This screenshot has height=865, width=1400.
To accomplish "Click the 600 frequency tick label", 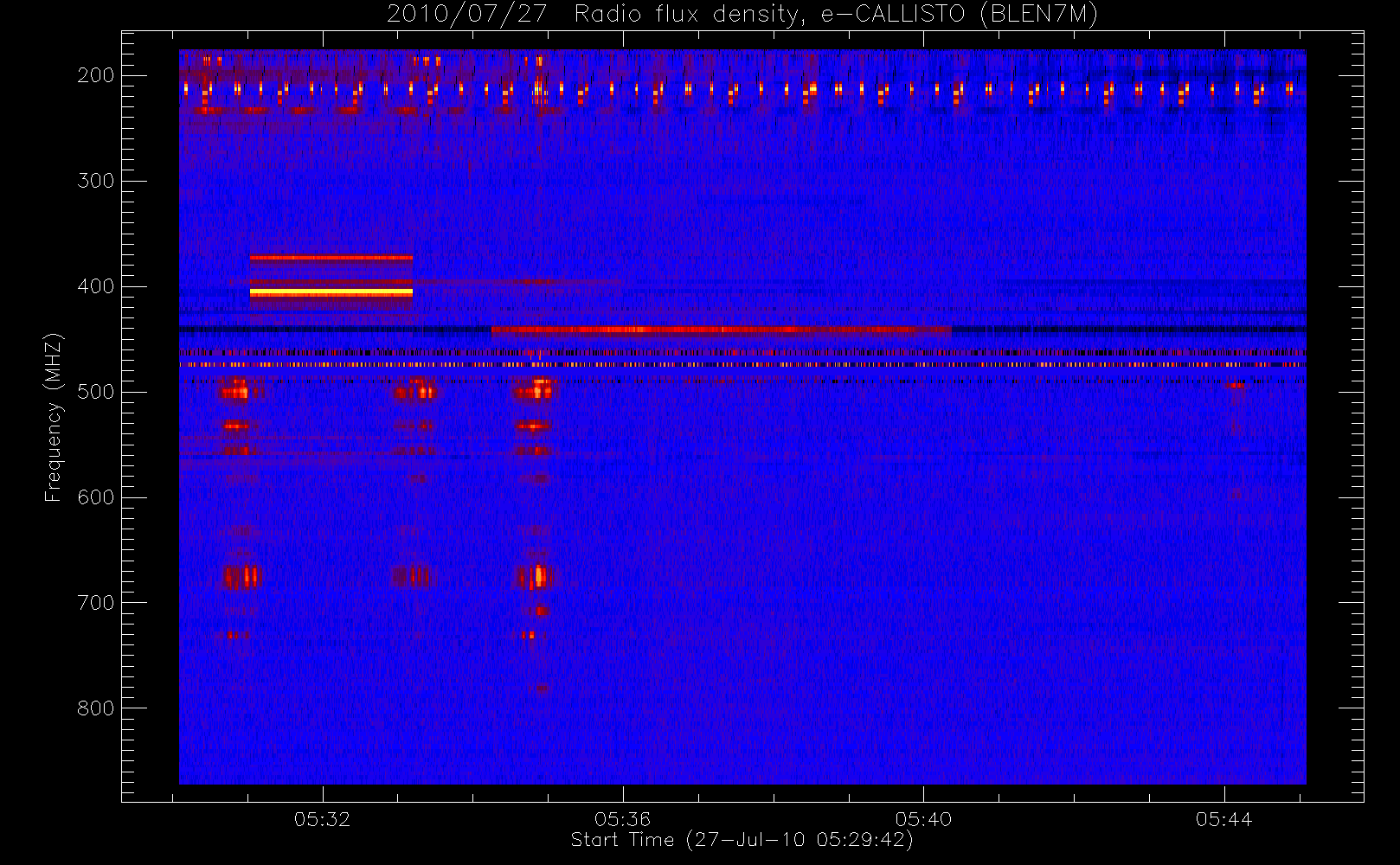I will (96, 497).
